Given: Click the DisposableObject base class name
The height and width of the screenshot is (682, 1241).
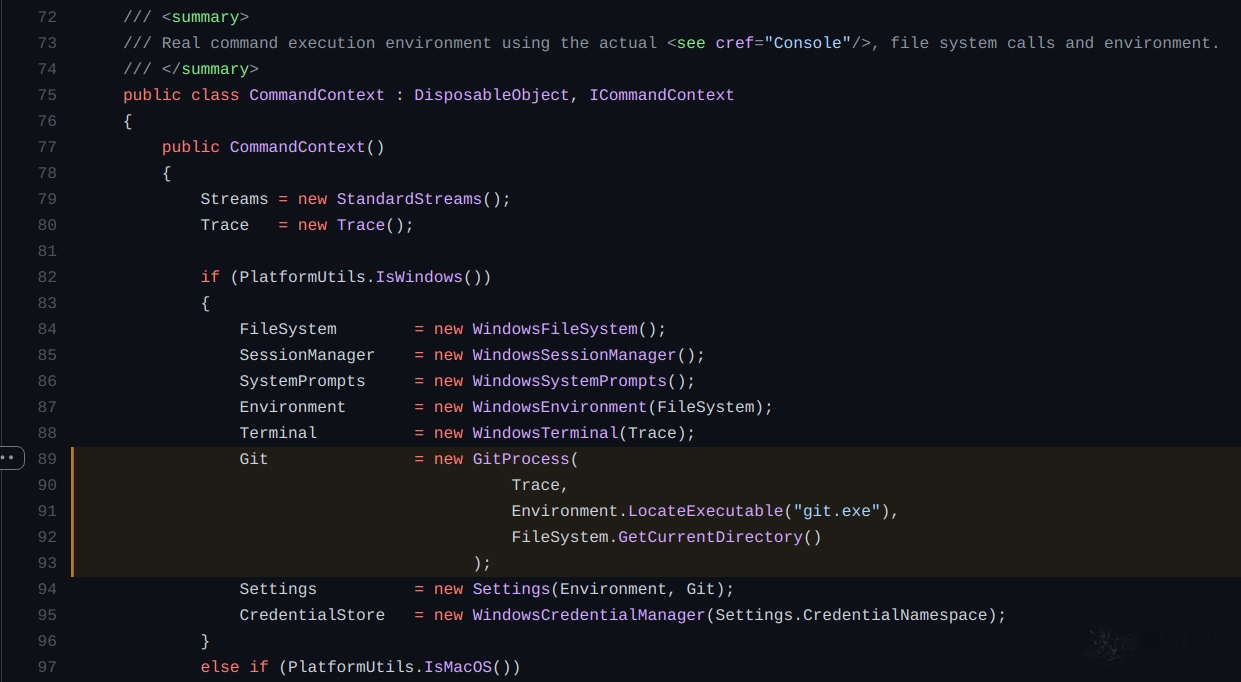Looking at the screenshot, I should click(x=492, y=95).
